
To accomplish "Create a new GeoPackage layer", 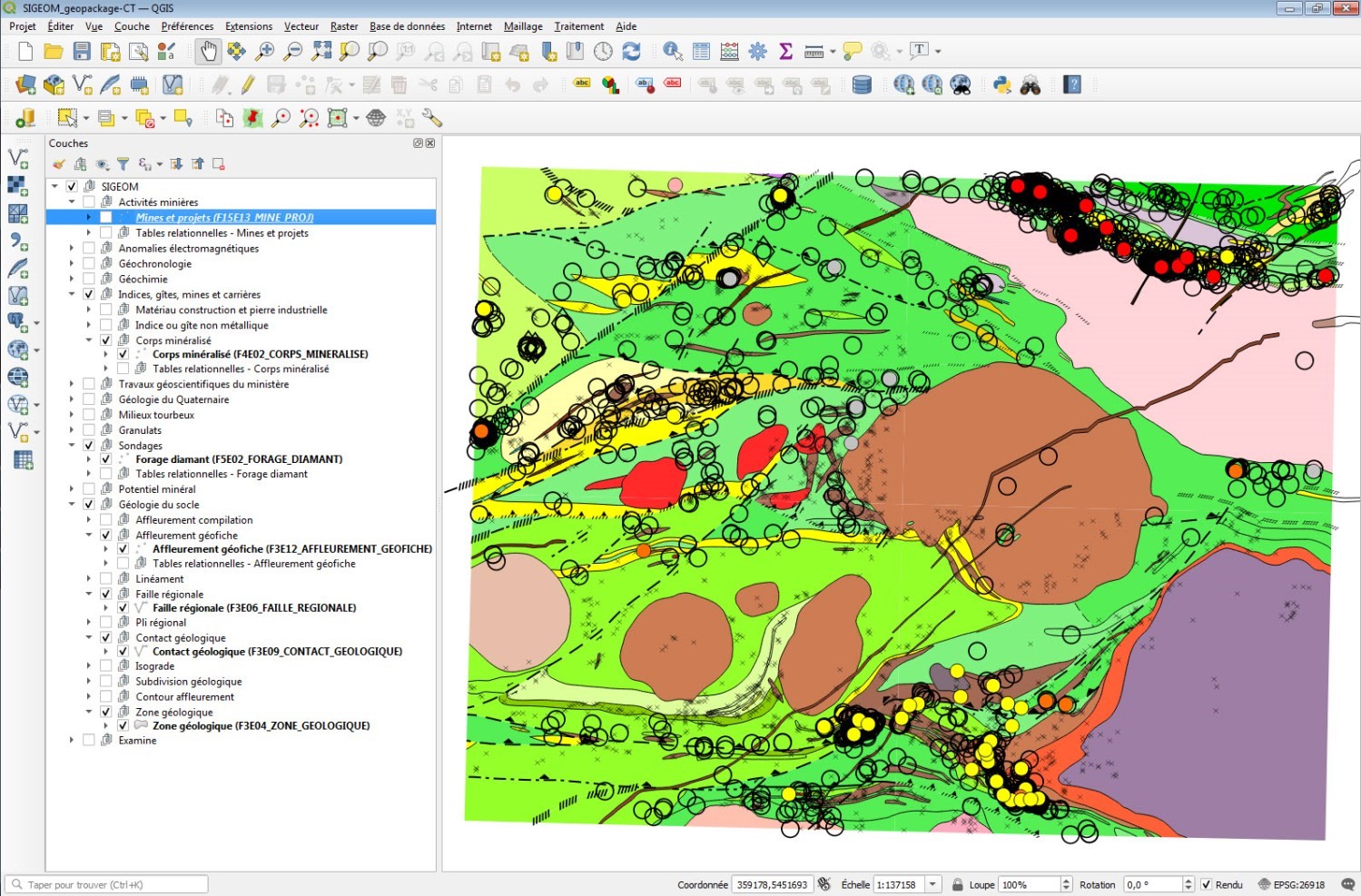I will (x=54, y=85).
